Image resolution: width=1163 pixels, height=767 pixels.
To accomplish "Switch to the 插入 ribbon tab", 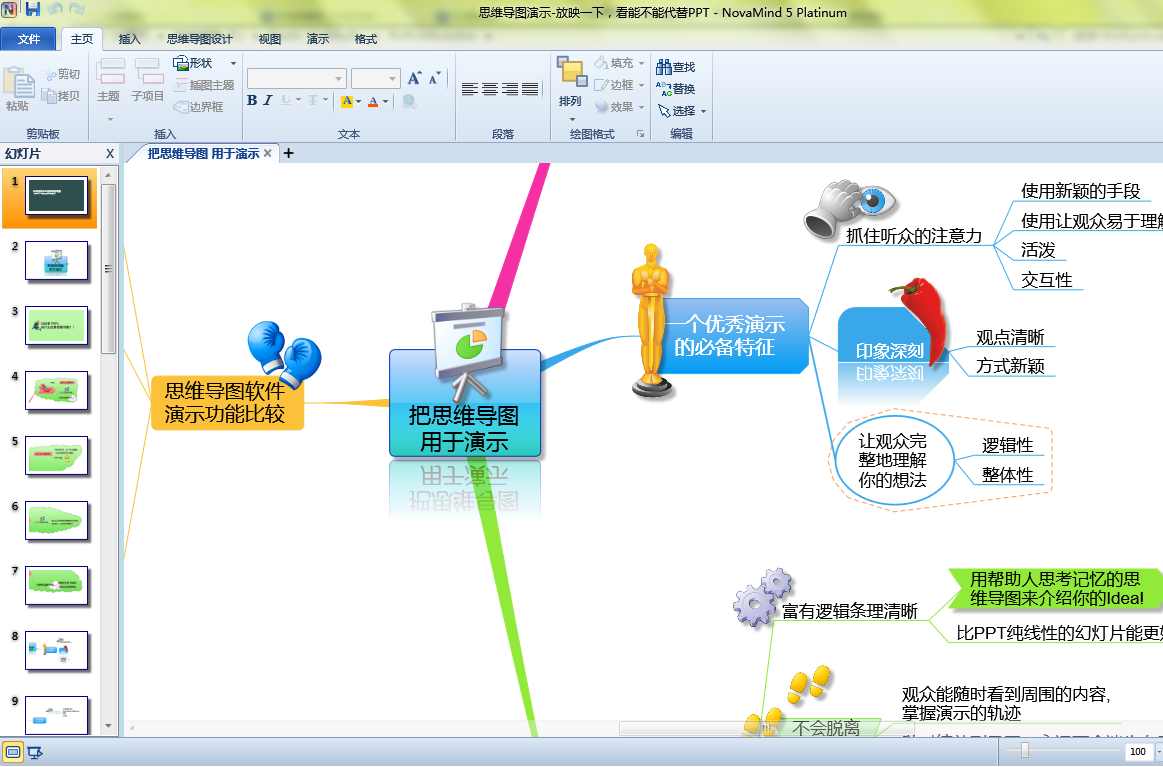I will (129, 39).
